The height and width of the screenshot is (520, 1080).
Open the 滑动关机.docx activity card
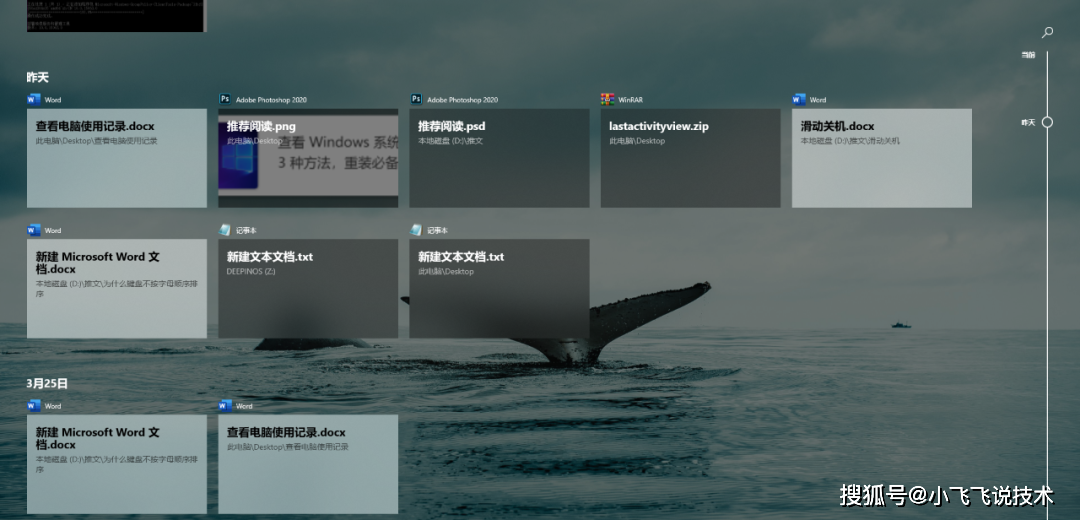[x=882, y=158]
